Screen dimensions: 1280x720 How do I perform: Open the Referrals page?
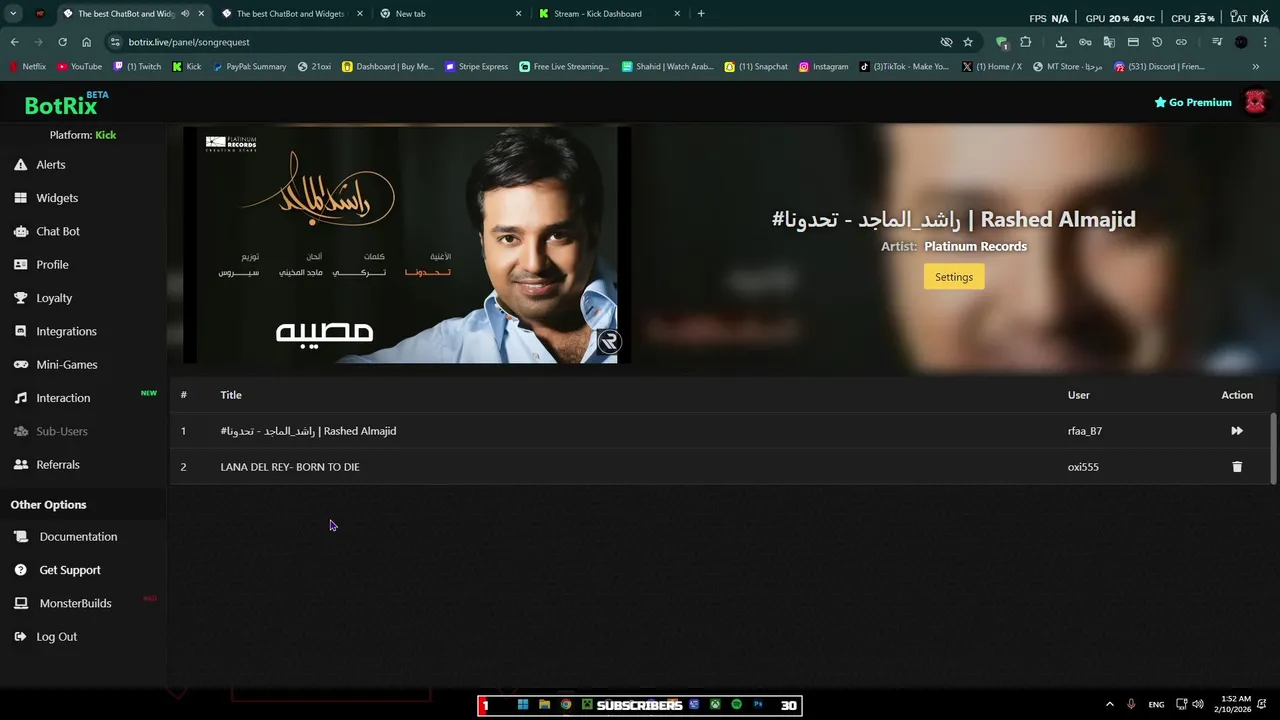coord(58,465)
